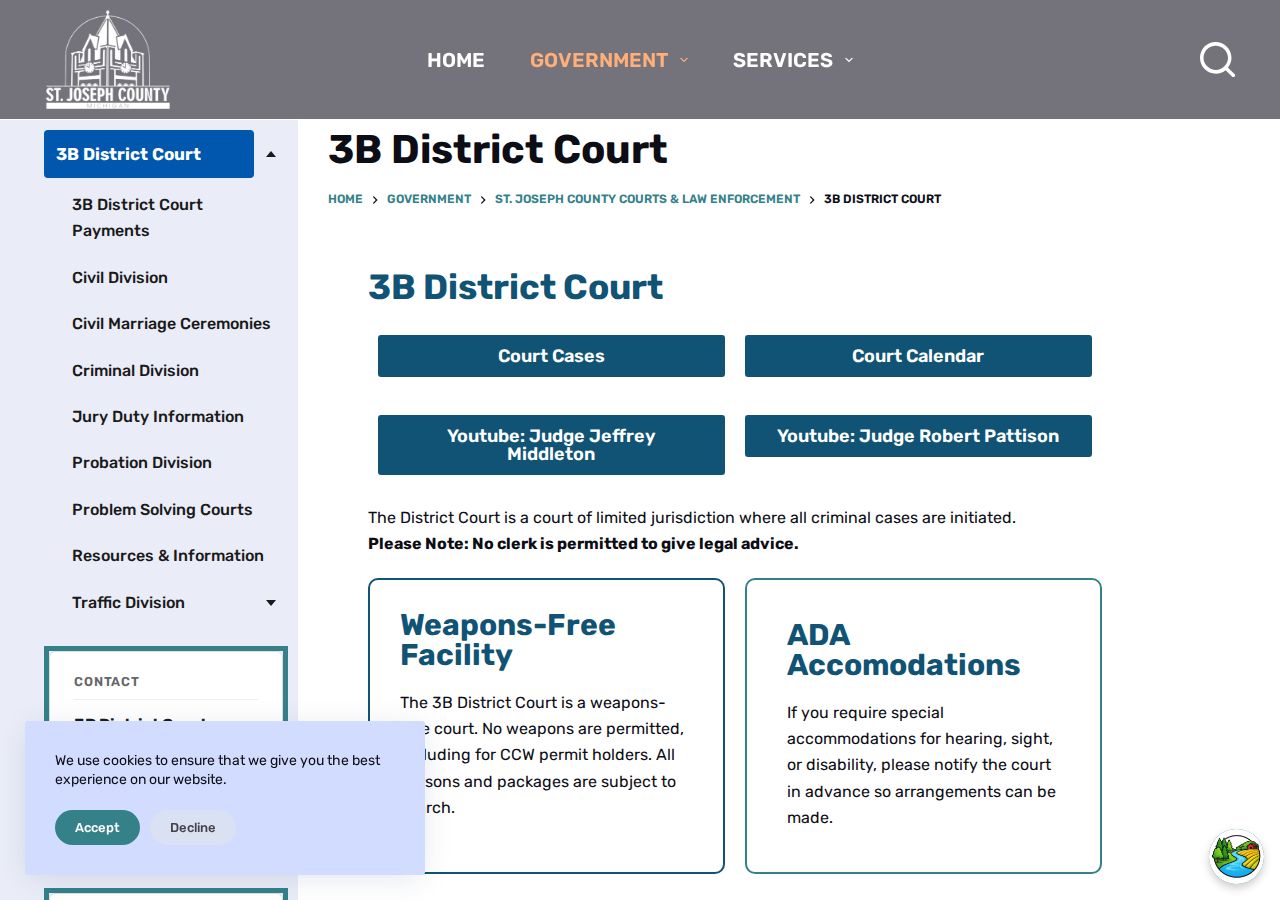Viewport: 1280px width, 900px height.
Task: Open Problem Solving Courts
Action: point(162,509)
